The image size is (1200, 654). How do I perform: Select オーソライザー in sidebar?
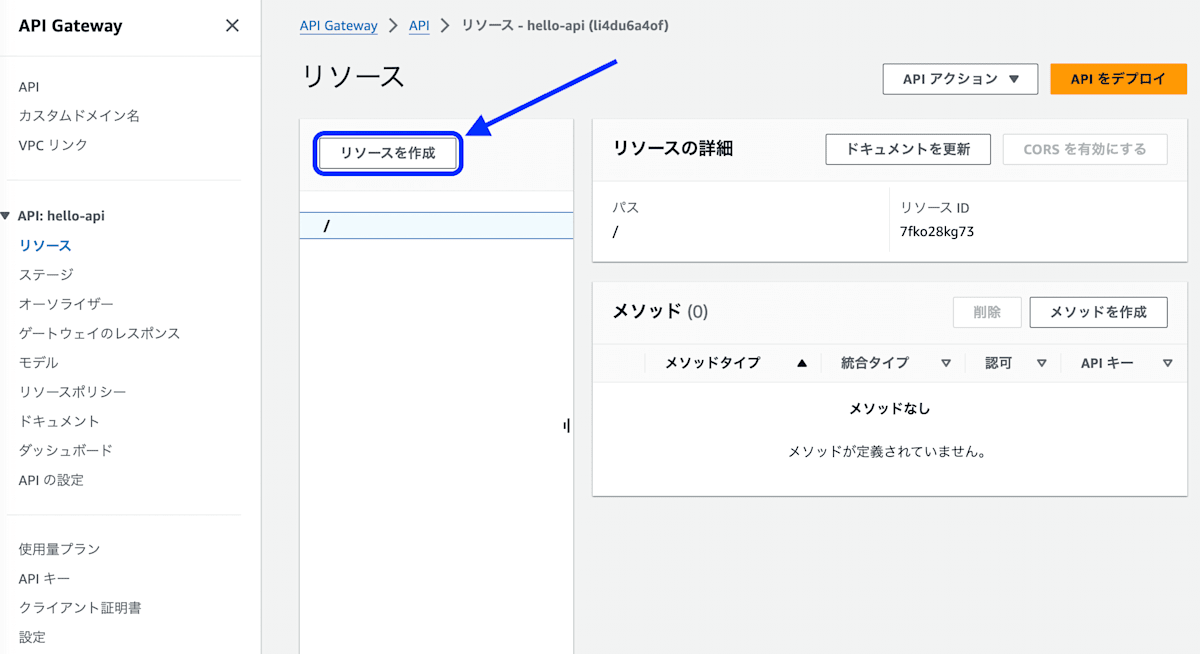tap(66, 304)
